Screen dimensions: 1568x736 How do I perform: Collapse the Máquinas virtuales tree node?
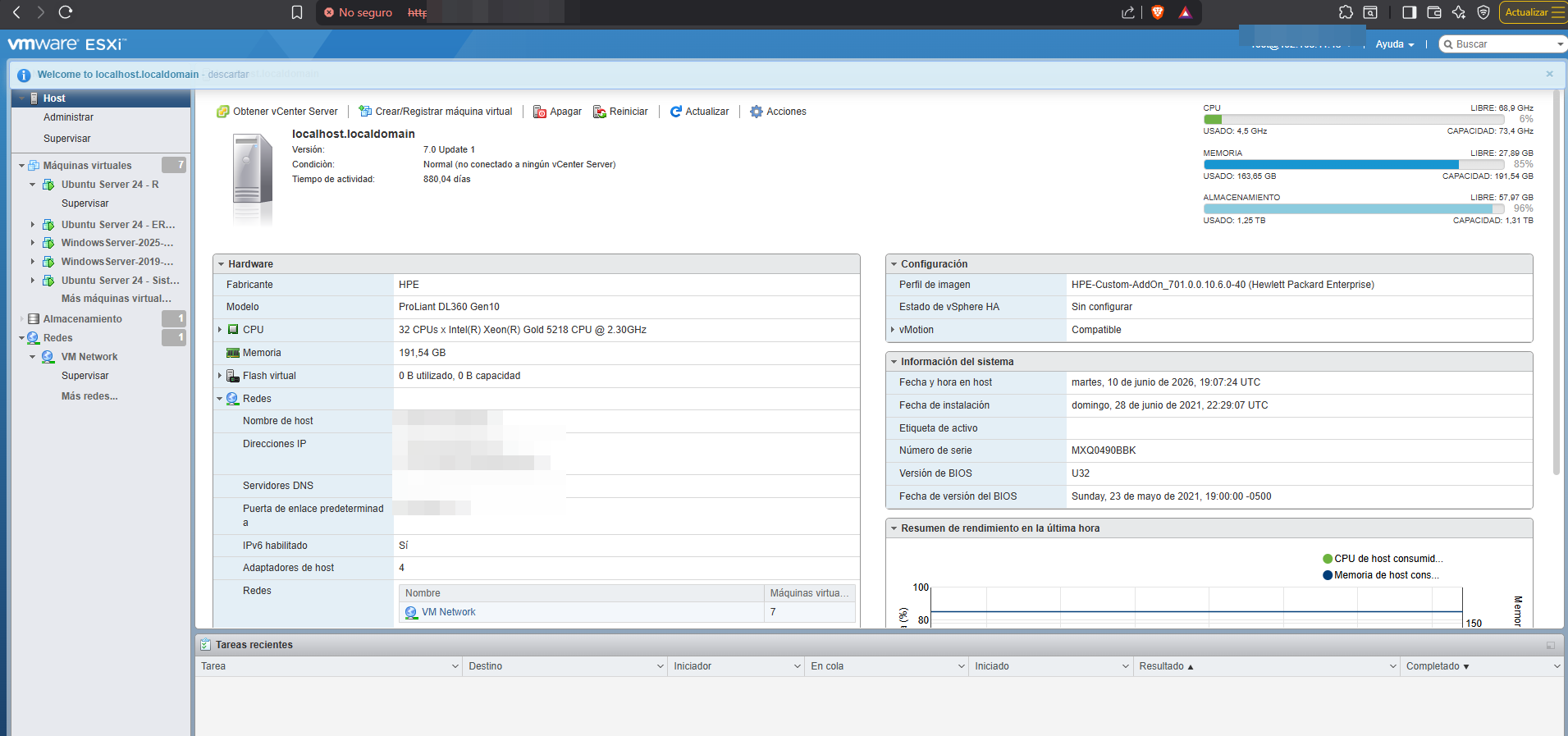21,166
